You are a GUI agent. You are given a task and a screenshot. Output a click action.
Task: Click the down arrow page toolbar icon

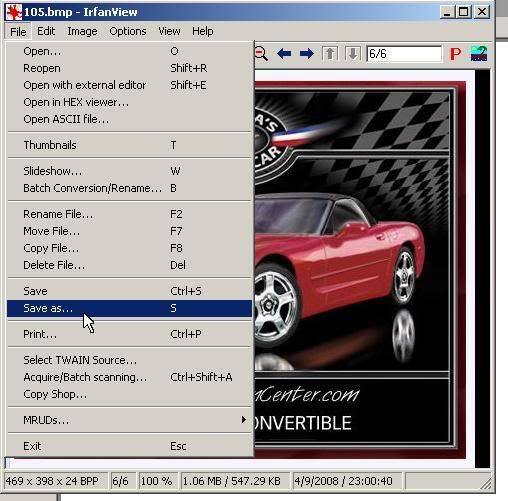click(x=353, y=54)
